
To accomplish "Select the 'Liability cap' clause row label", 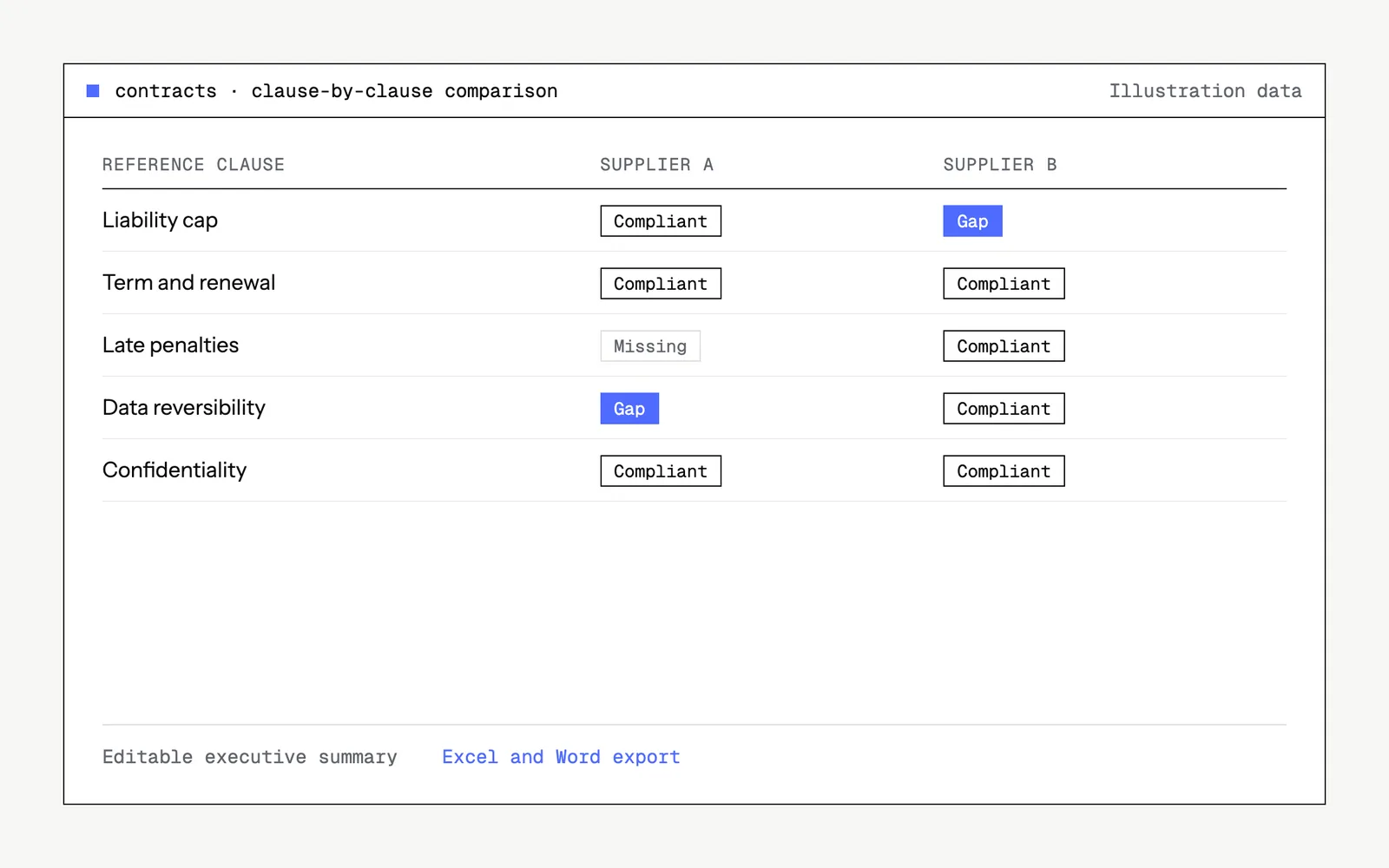I will (x=160, y=220).
